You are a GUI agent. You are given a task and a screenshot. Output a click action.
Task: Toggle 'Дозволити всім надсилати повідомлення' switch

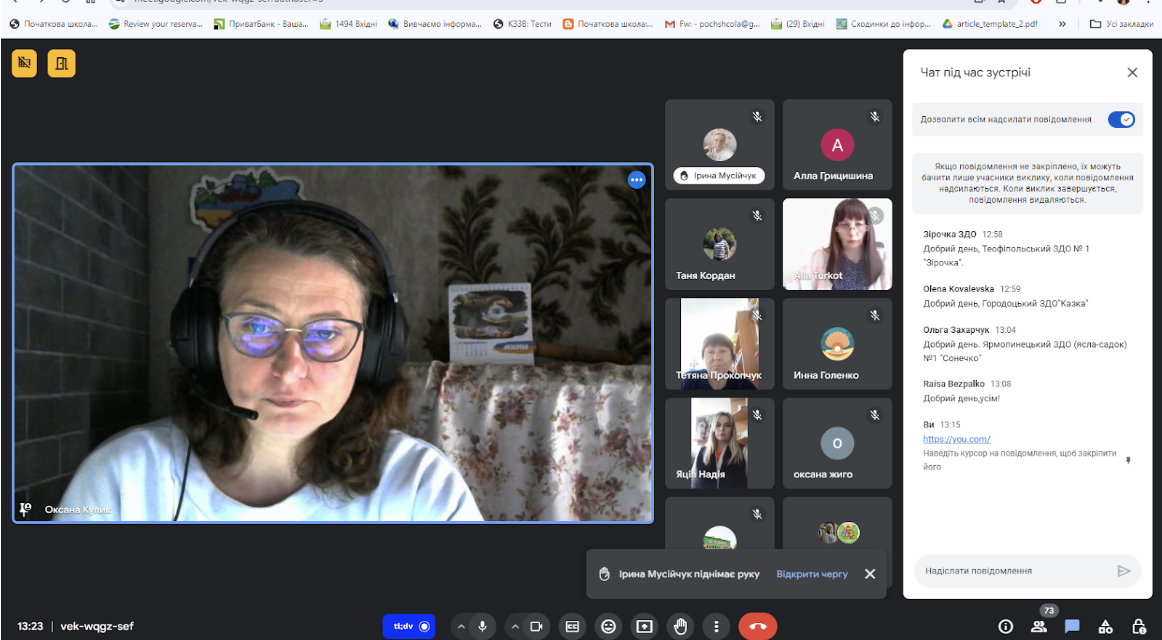pyautogui.click(x=1120, y=119)
